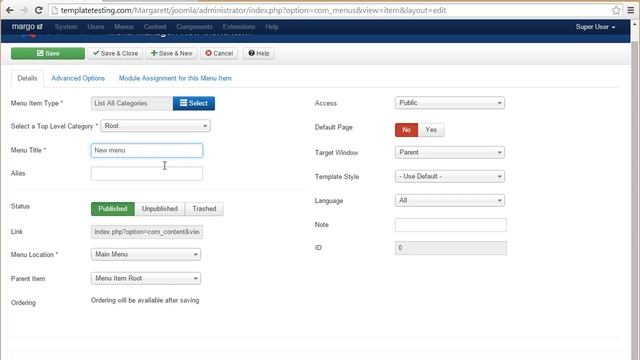
Task: Set Default Page to Yes
Action: click(431, 130)
